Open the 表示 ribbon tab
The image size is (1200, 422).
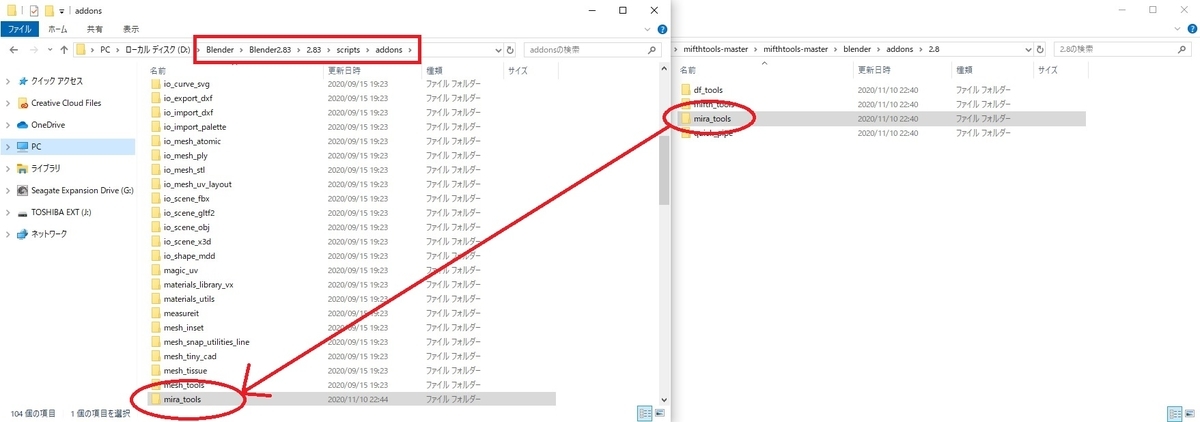[x=130, y=29]
